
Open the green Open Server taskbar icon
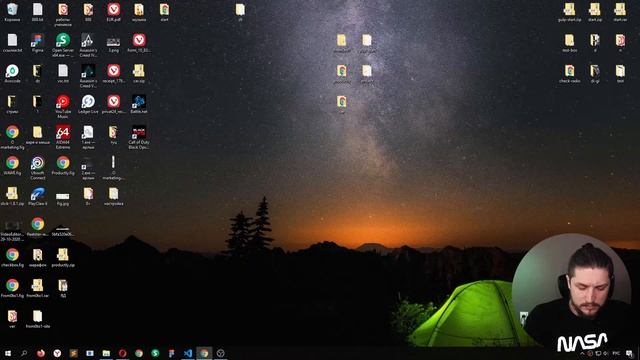(x=155, y=353)
